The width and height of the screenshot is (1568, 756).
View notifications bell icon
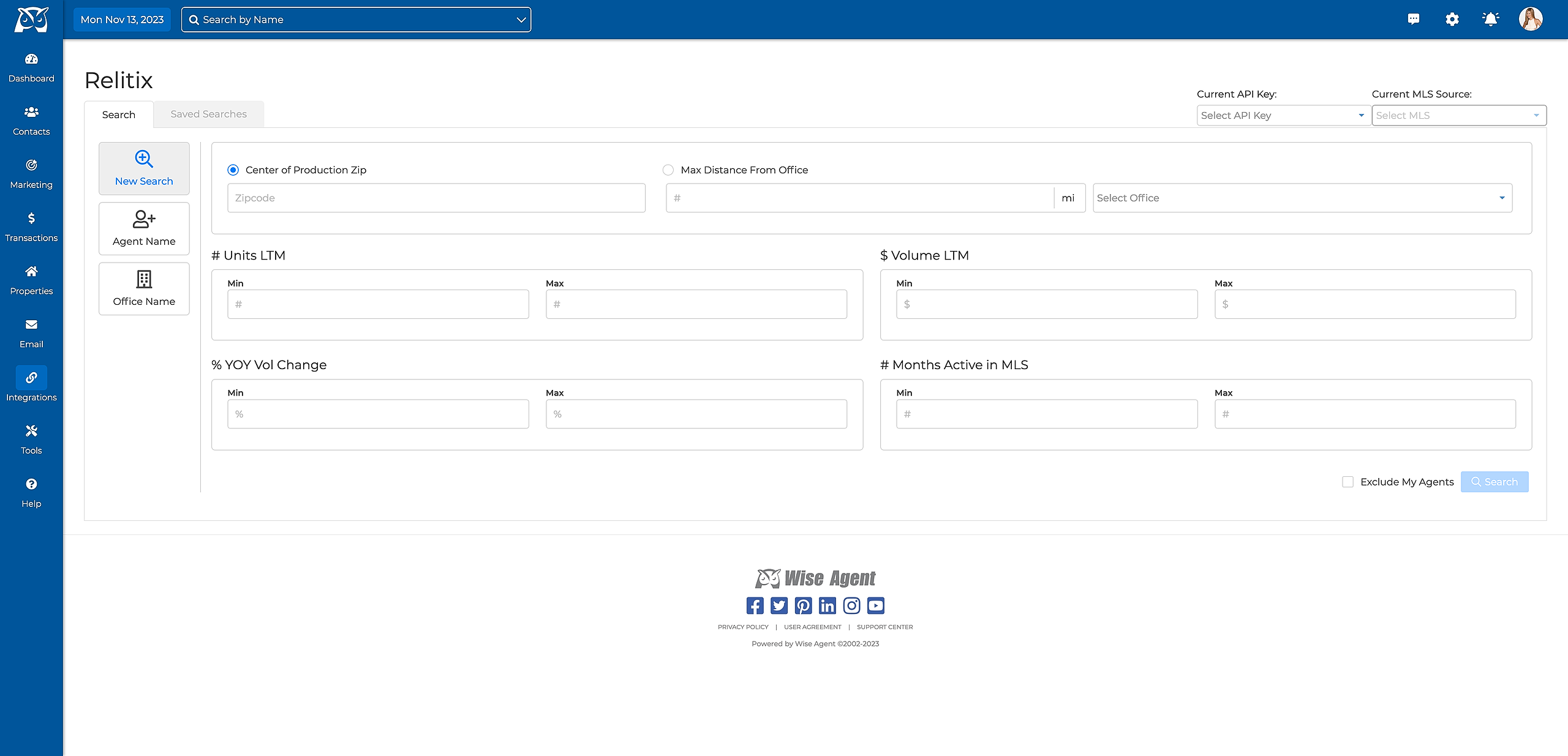coord(1491,20)
